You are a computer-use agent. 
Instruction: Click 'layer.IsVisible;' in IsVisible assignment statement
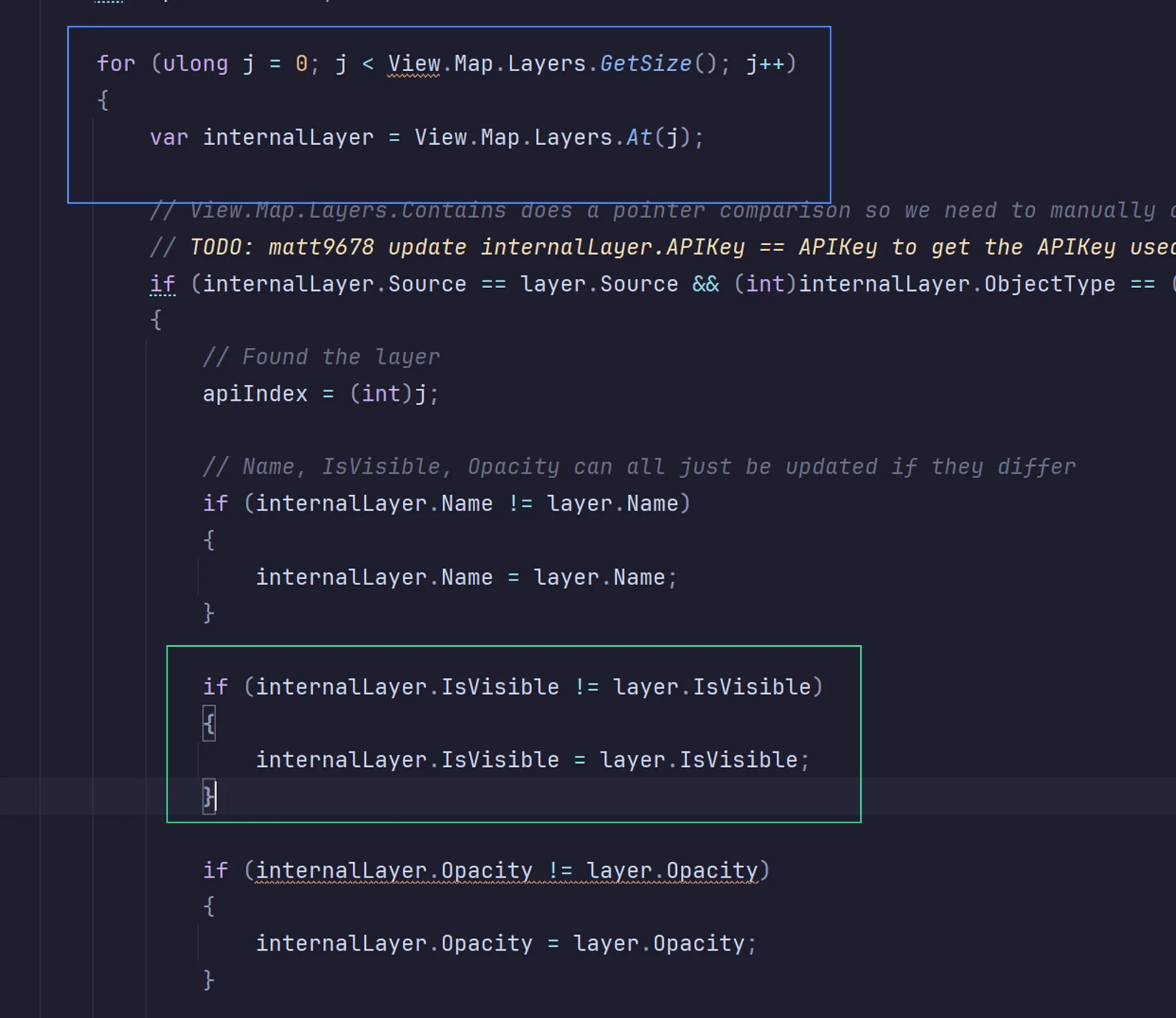(x=705, y=760)
